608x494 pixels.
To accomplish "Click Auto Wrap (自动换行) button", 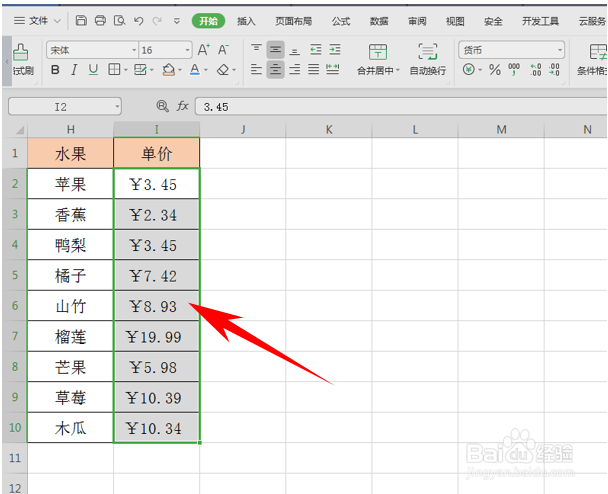I will pos(428,59).
